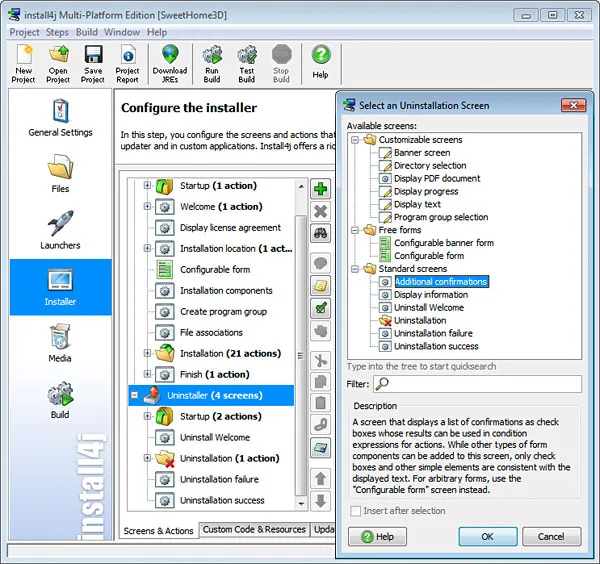Expand the Welcome (1 action) node
The image size is (600, 564).
coord(147,207)
